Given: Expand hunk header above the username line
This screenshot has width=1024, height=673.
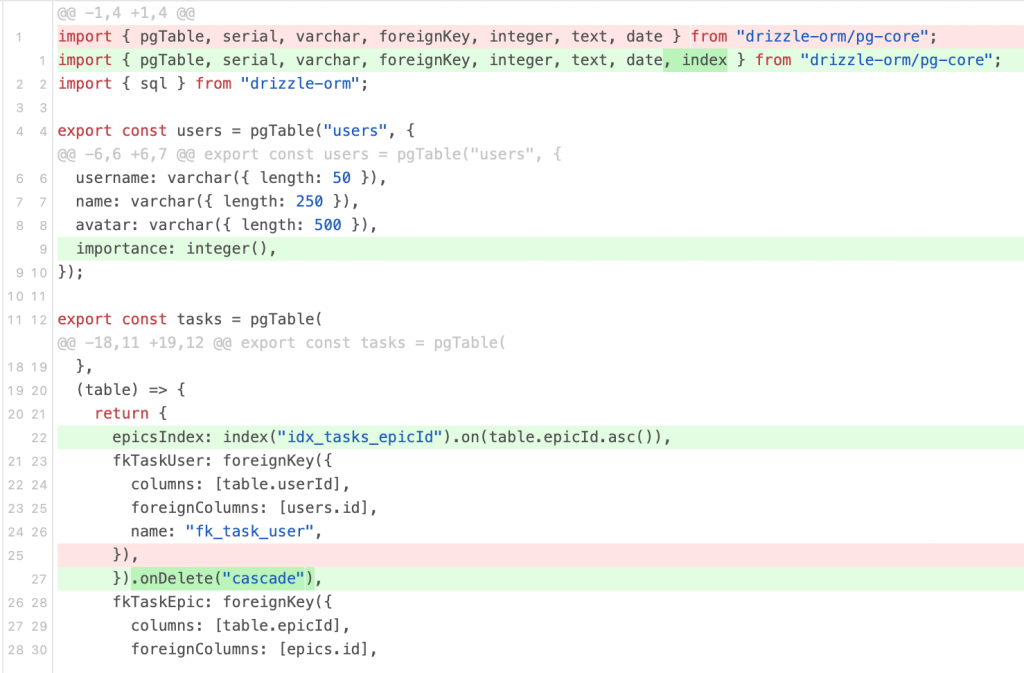Looking at the screenshot, I should 310,154.
